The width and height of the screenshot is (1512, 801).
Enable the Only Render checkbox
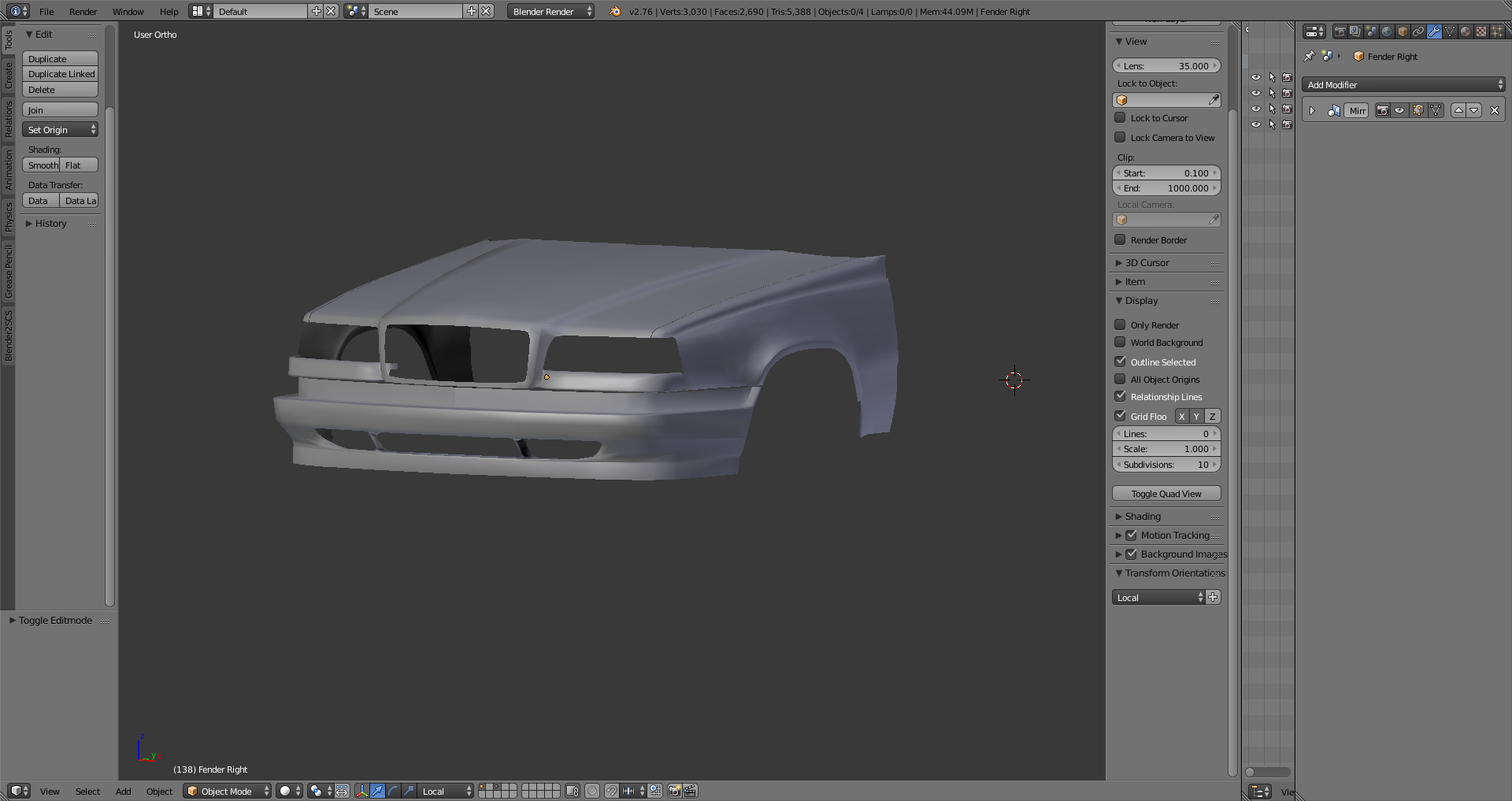pyautogui.click(x=1120, y=324)
